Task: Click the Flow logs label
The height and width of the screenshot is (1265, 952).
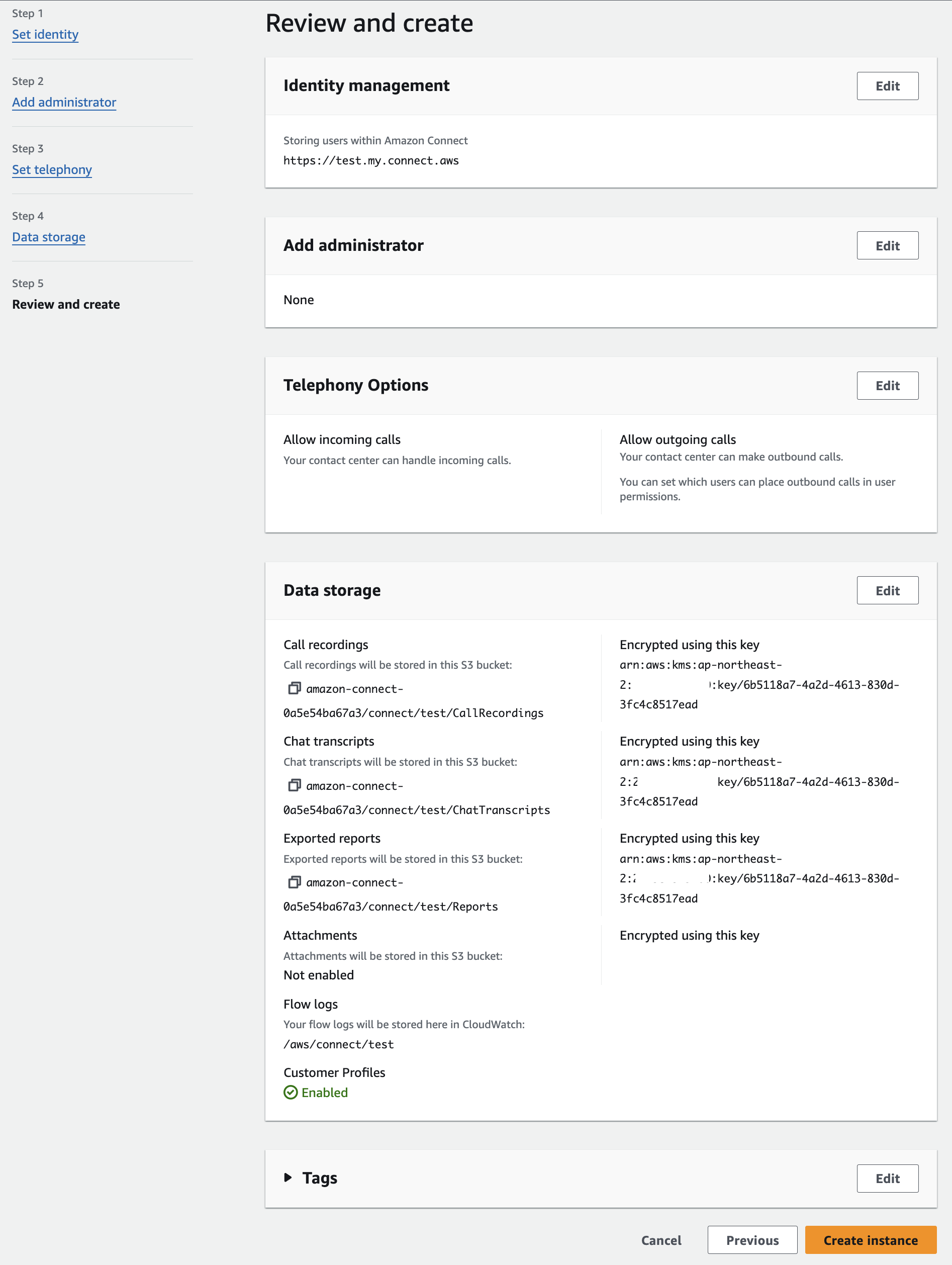Action: pos(311,1004)
